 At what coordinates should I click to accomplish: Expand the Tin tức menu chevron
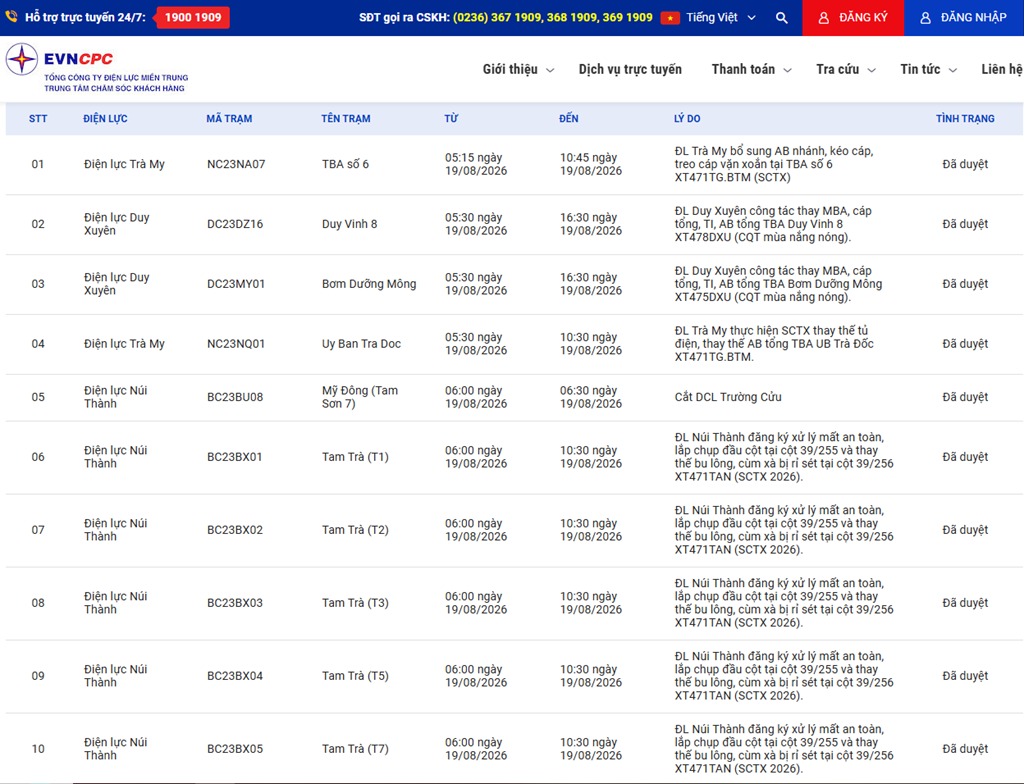(953, 70)
